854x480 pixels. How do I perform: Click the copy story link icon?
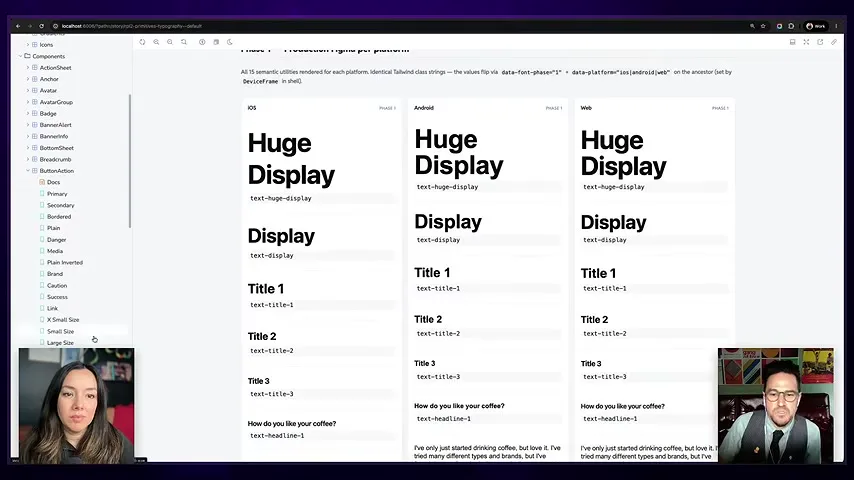pos(834,42)
